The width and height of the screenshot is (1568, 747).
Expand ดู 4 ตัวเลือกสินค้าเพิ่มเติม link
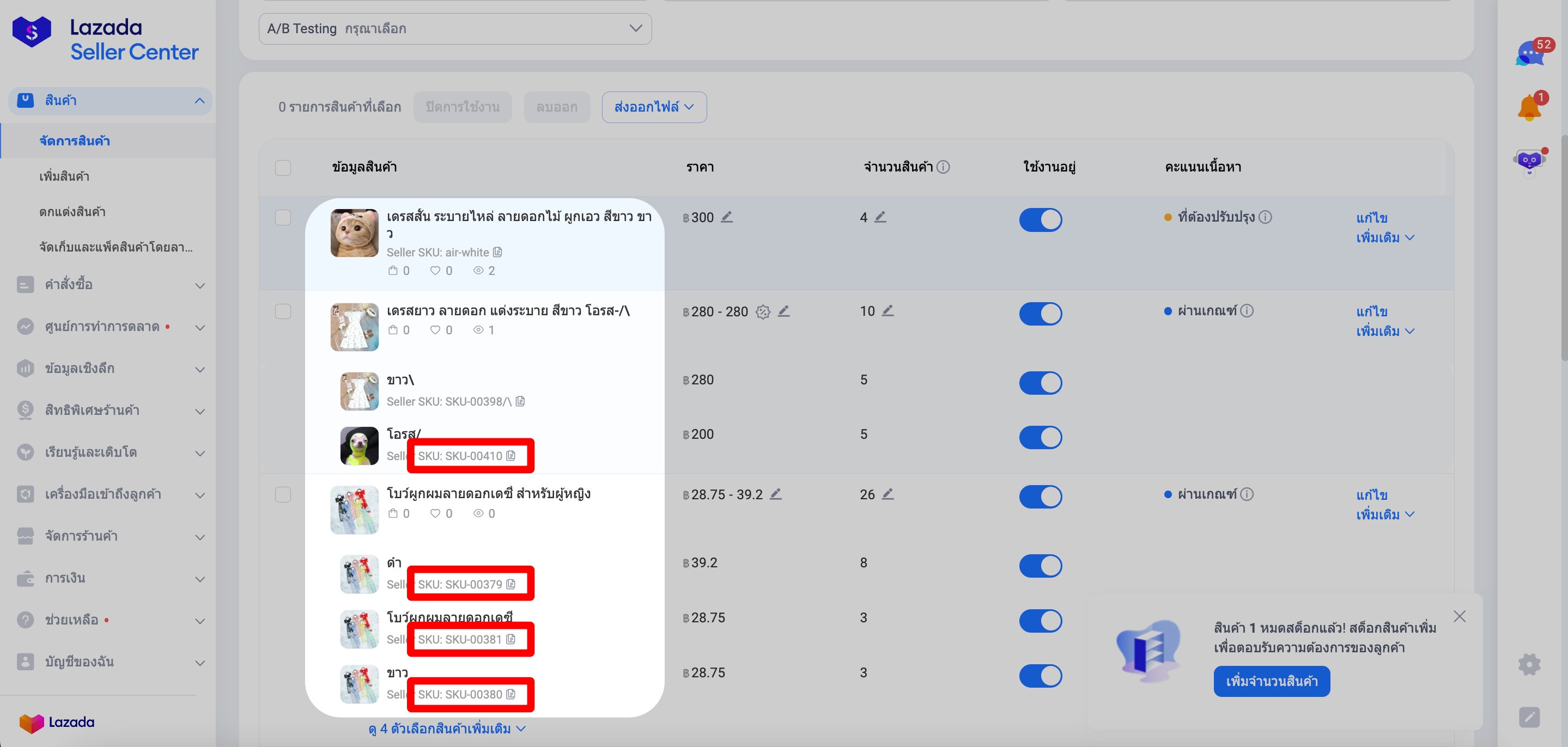point(447,728)
